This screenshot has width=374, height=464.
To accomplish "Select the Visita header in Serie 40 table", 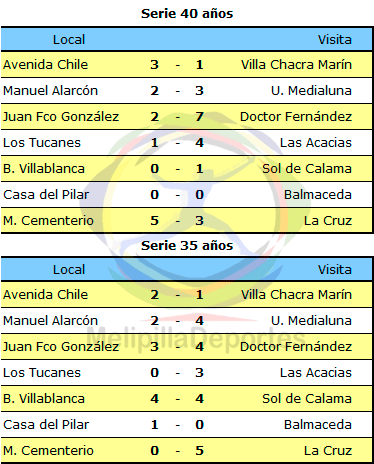I will tap(334, 40).
